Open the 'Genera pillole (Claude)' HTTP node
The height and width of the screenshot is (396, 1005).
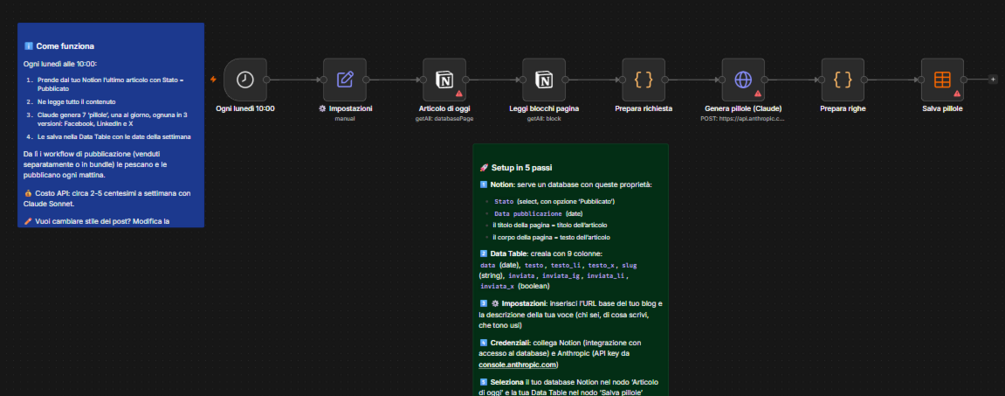[743, 79]
